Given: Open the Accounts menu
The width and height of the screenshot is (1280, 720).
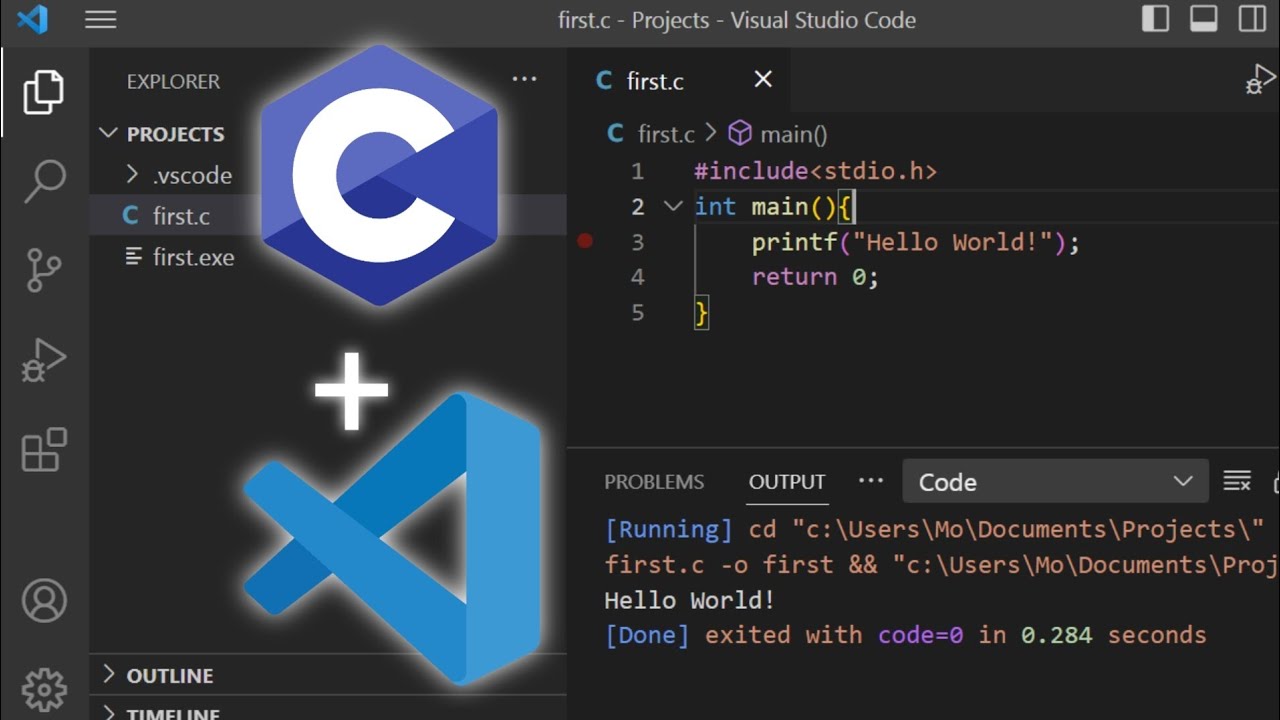Looking at the screenshot, I should pyautogui.click(x=44, y=601).
